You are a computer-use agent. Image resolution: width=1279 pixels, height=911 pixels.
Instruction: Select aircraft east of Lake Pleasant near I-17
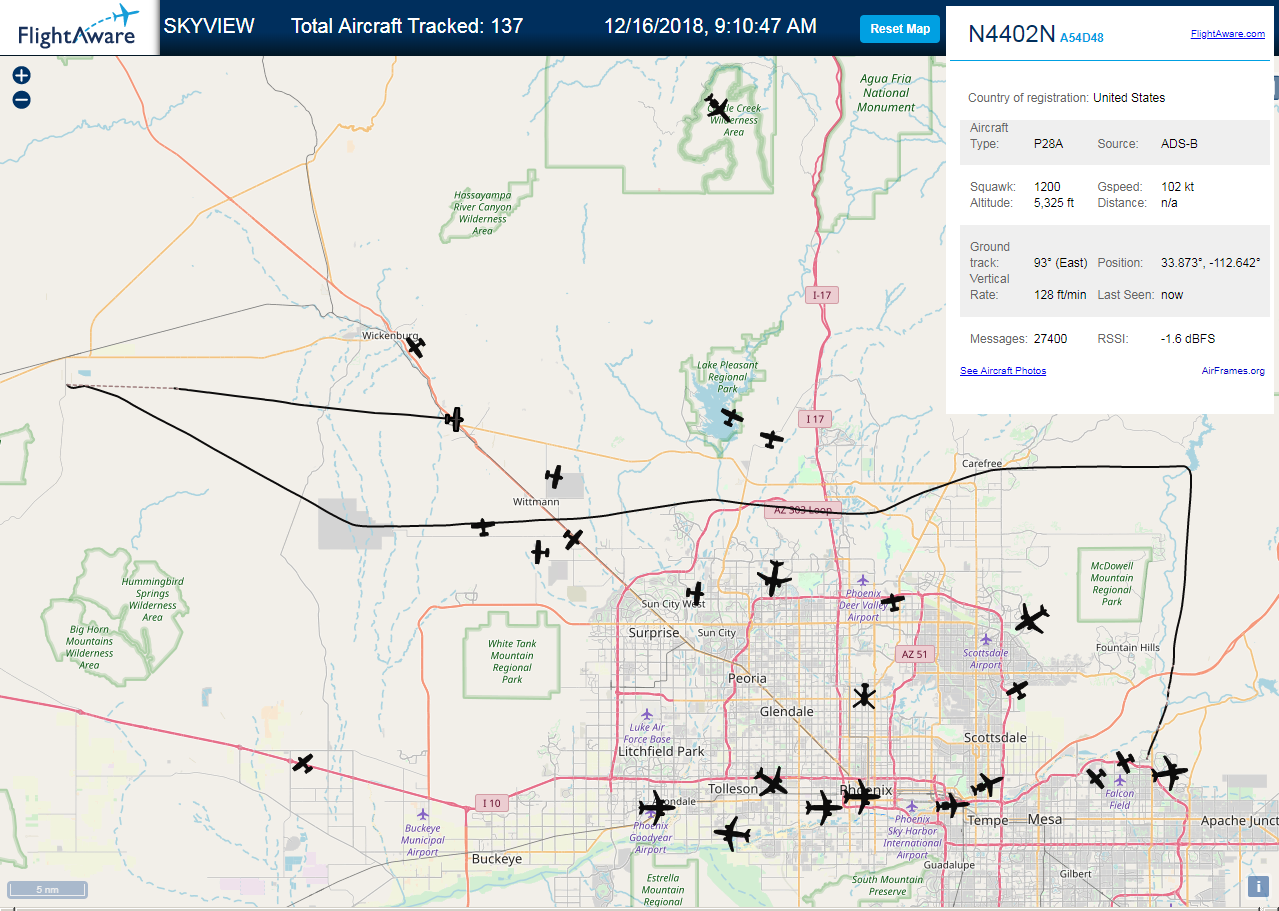click(772, 438)
